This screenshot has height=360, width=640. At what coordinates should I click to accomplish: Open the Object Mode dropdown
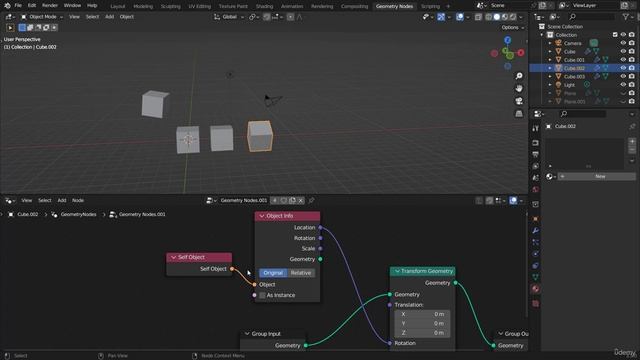coord(42,17)
